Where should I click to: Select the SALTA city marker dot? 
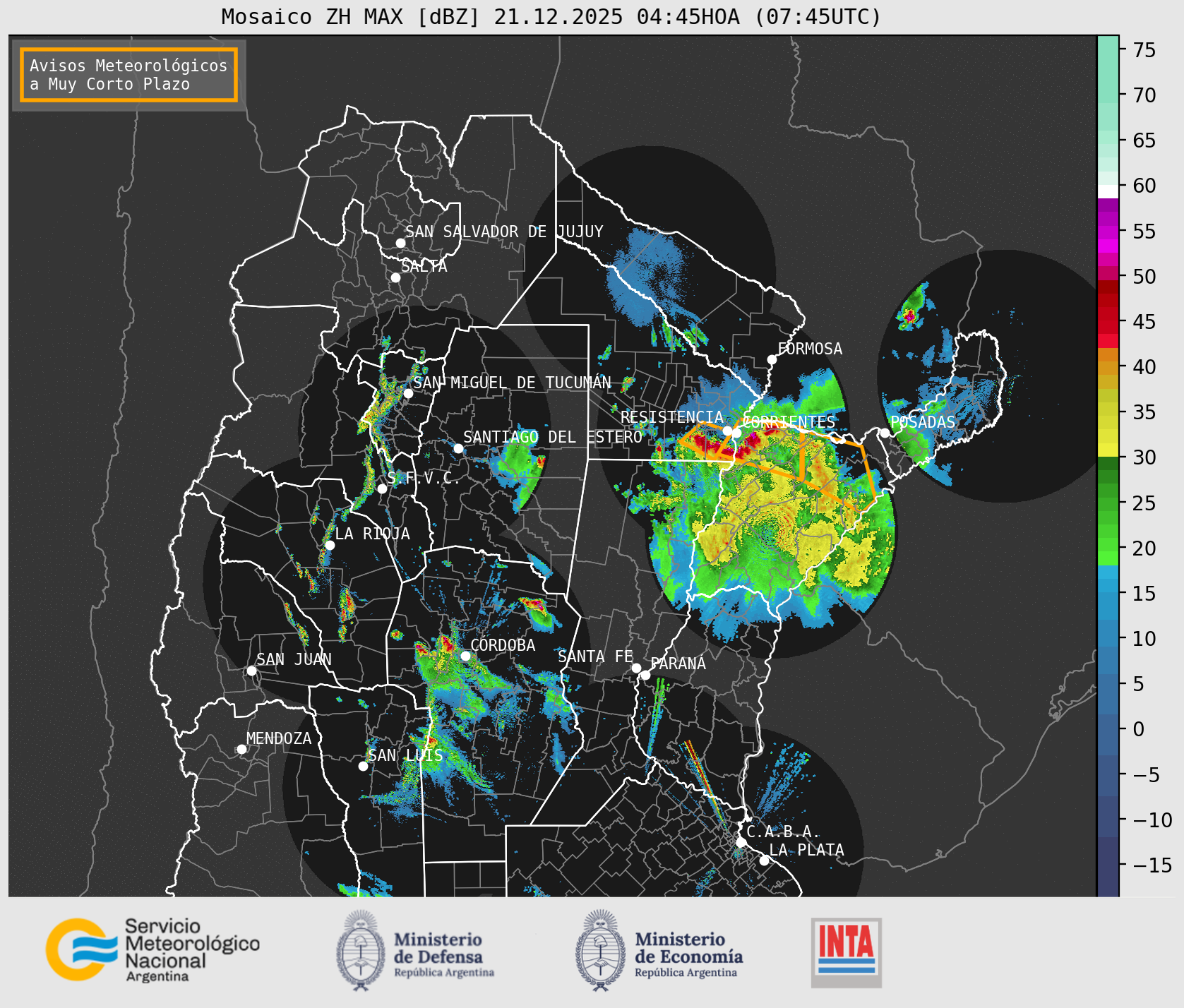click(395, 277)
